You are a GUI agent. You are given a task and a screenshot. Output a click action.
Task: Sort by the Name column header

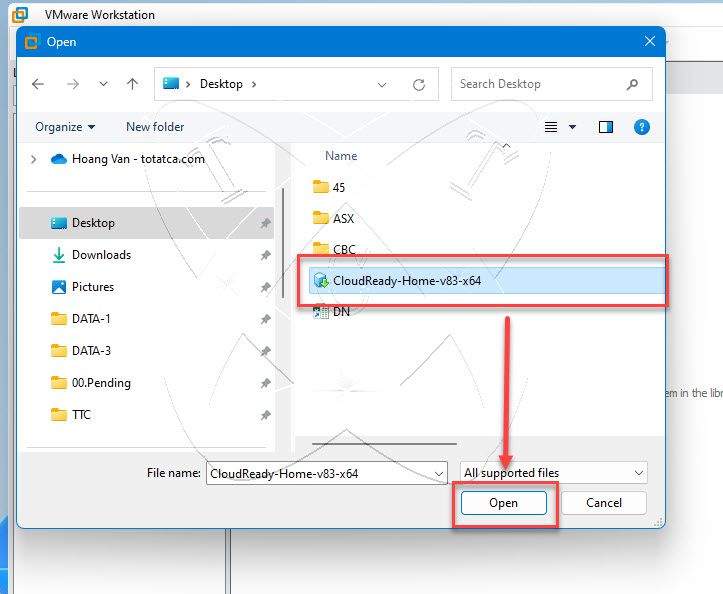tap(341, 156)
